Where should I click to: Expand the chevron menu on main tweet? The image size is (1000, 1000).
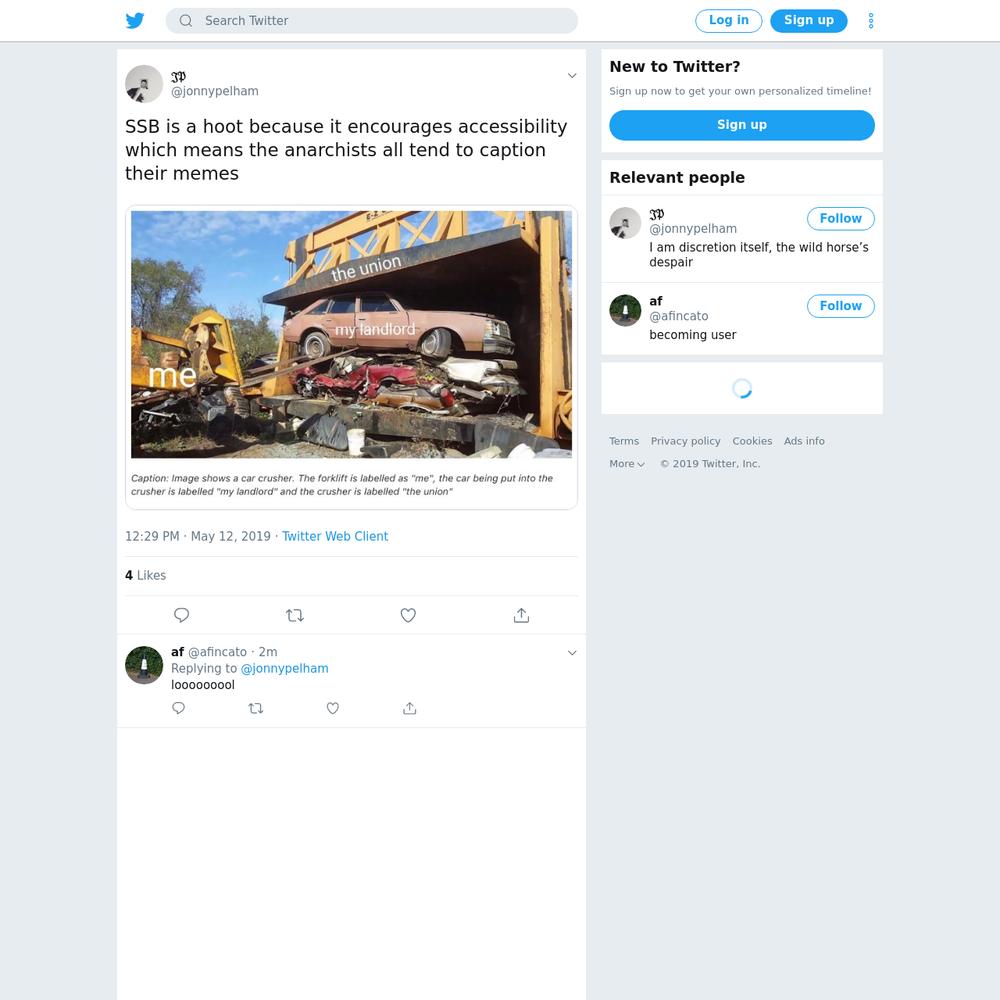tap(572, 75)
